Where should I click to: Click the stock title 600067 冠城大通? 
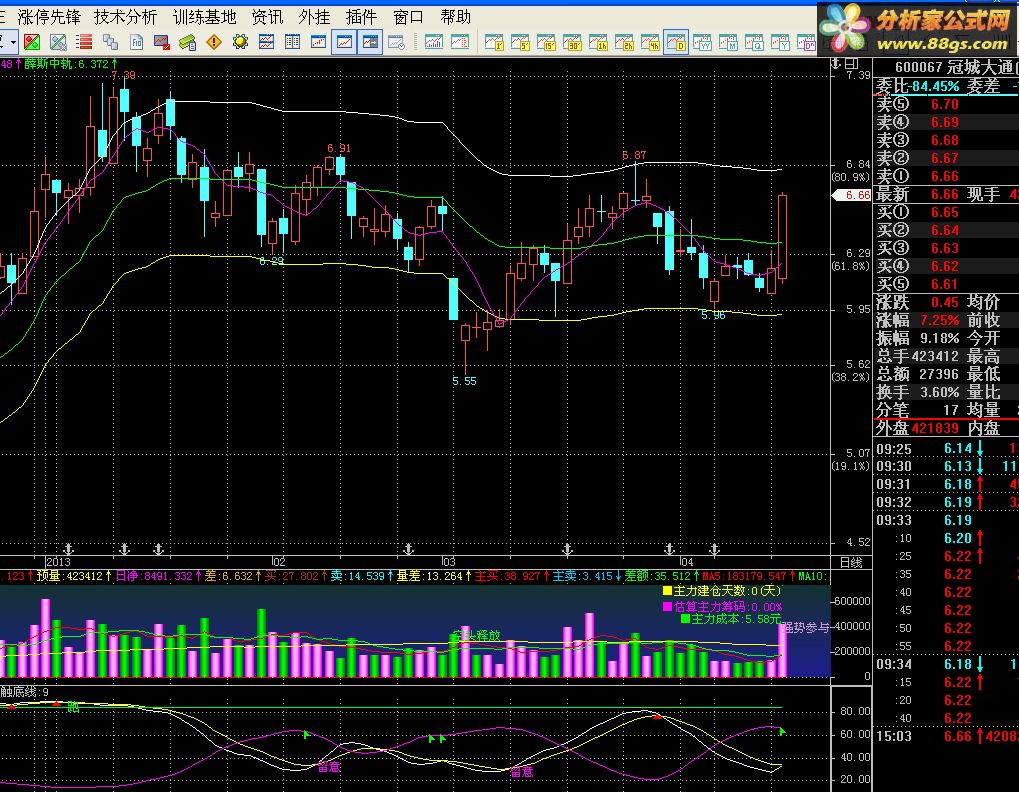point(954,67)
